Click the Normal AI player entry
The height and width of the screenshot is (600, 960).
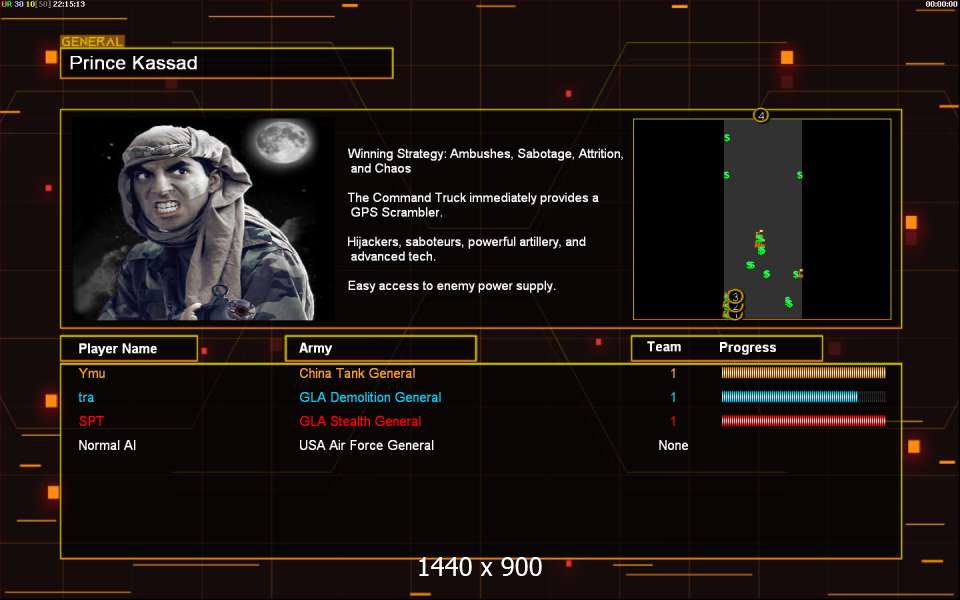107,445
